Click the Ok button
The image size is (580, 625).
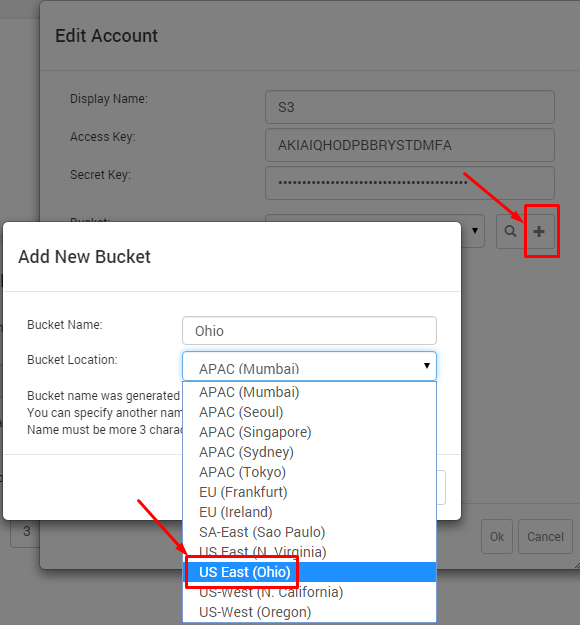[x=497, y=537]
